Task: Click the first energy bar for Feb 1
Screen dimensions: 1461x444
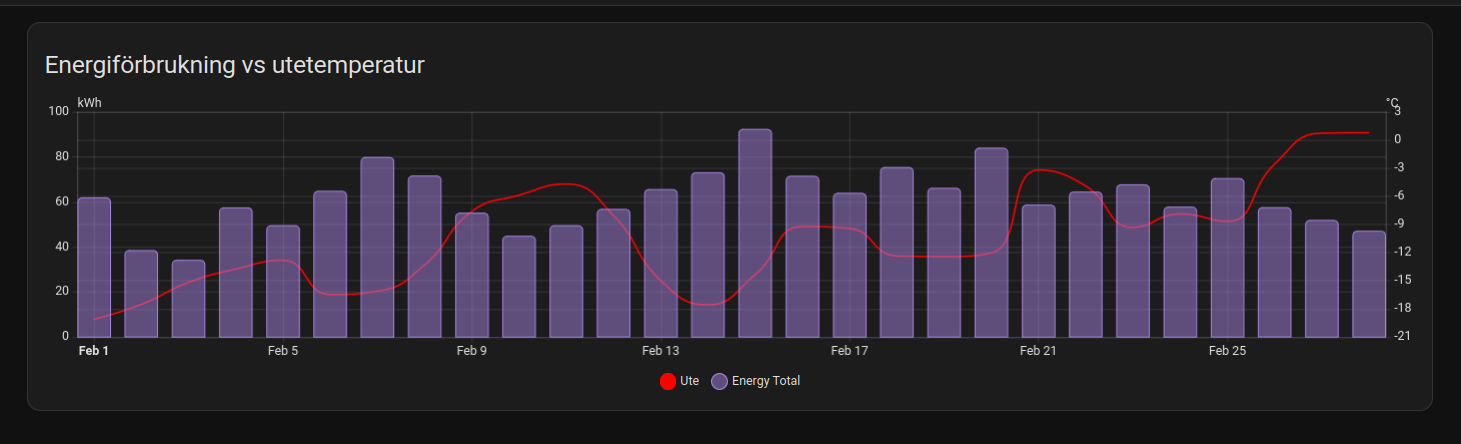Action: tap(94, 268)
